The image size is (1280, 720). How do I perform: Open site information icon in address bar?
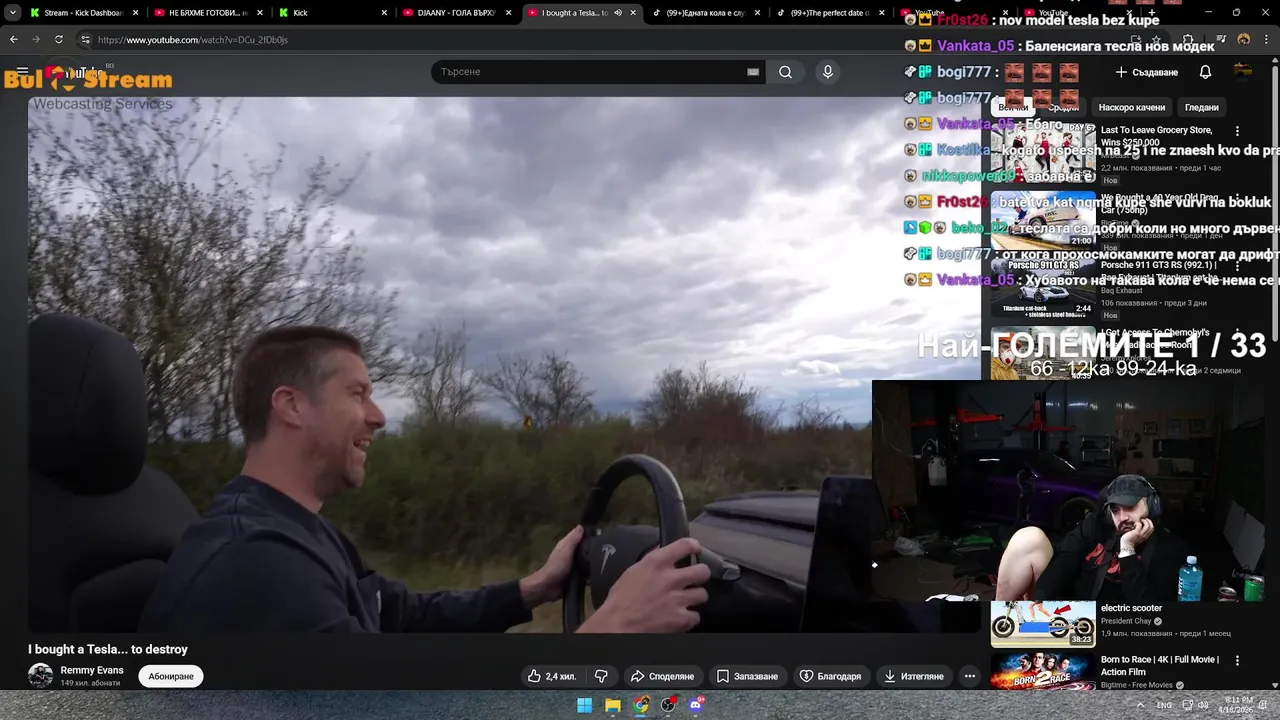point(85,40)
